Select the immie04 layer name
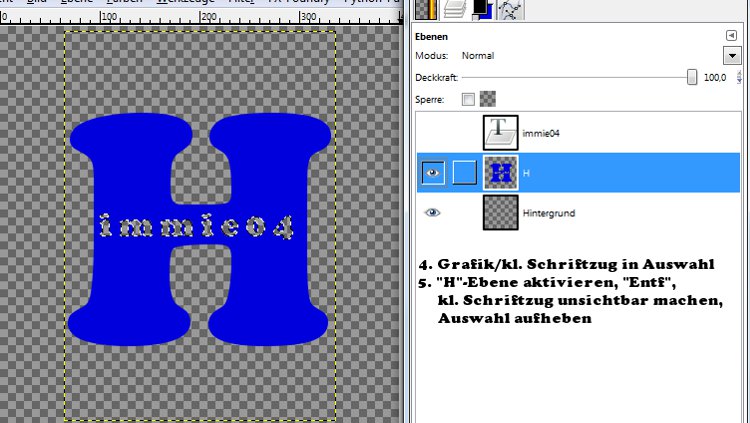This screenshot has height=423, width=750. coord(541,134)
